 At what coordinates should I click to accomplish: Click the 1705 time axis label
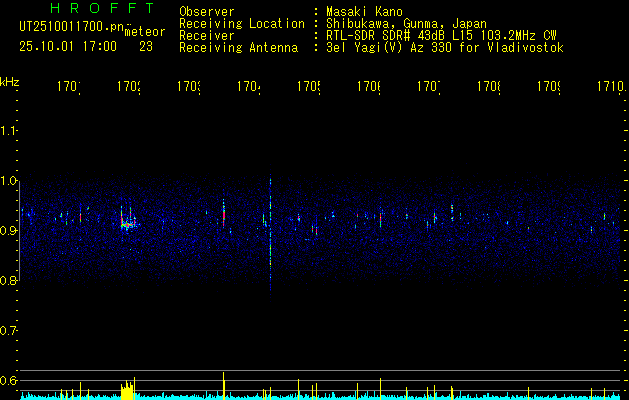[x=309, y=86]
